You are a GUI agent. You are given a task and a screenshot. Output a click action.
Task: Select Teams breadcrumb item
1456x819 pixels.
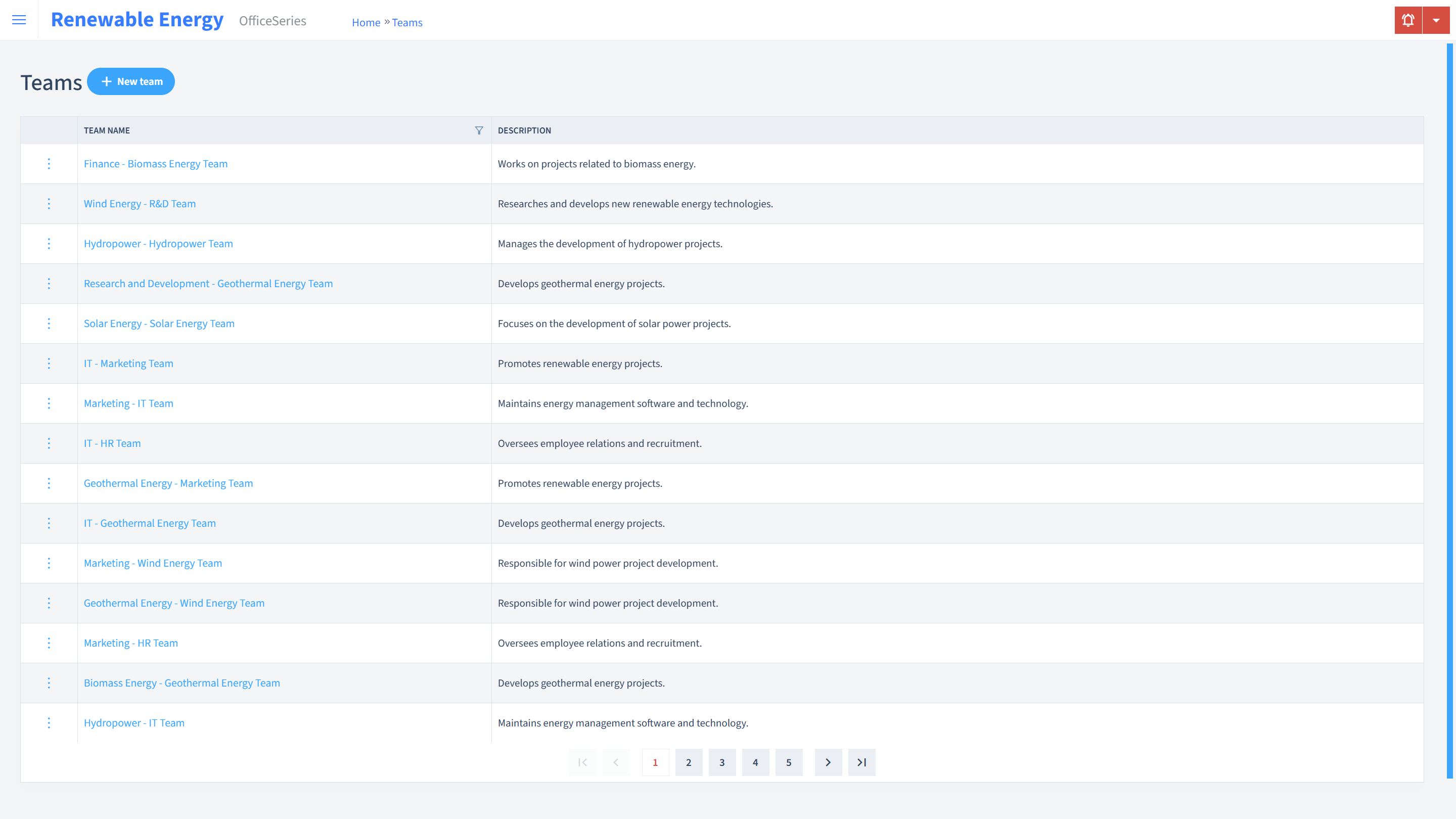point(407,22)
